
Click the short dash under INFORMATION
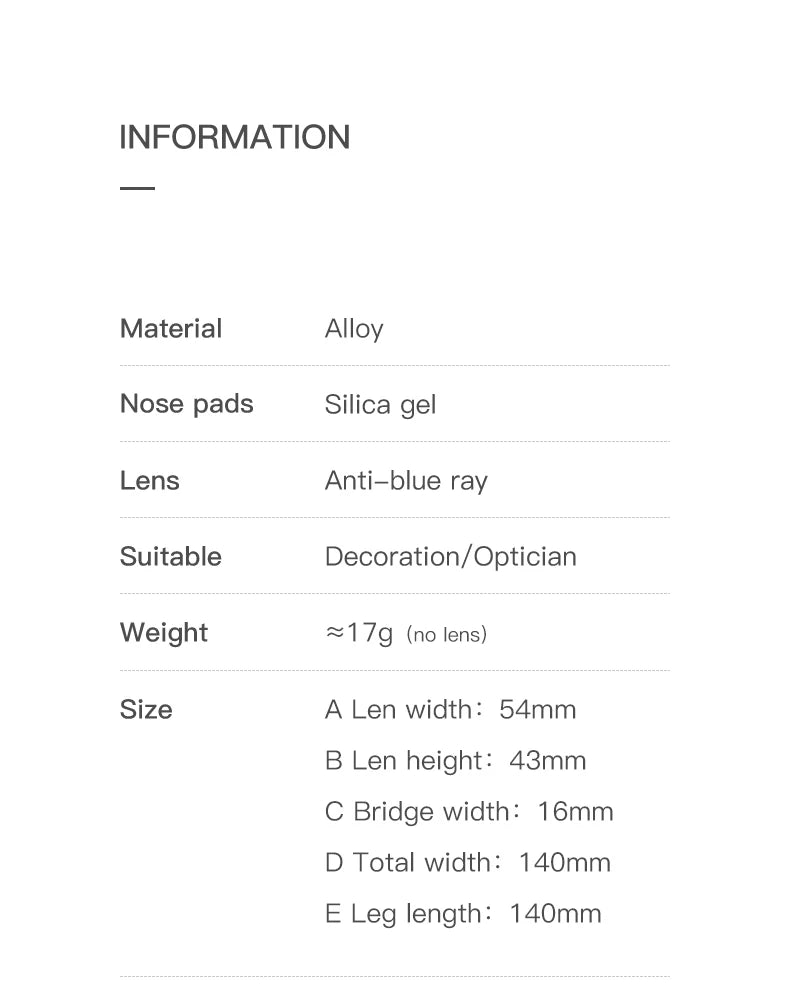coord(137,188)
